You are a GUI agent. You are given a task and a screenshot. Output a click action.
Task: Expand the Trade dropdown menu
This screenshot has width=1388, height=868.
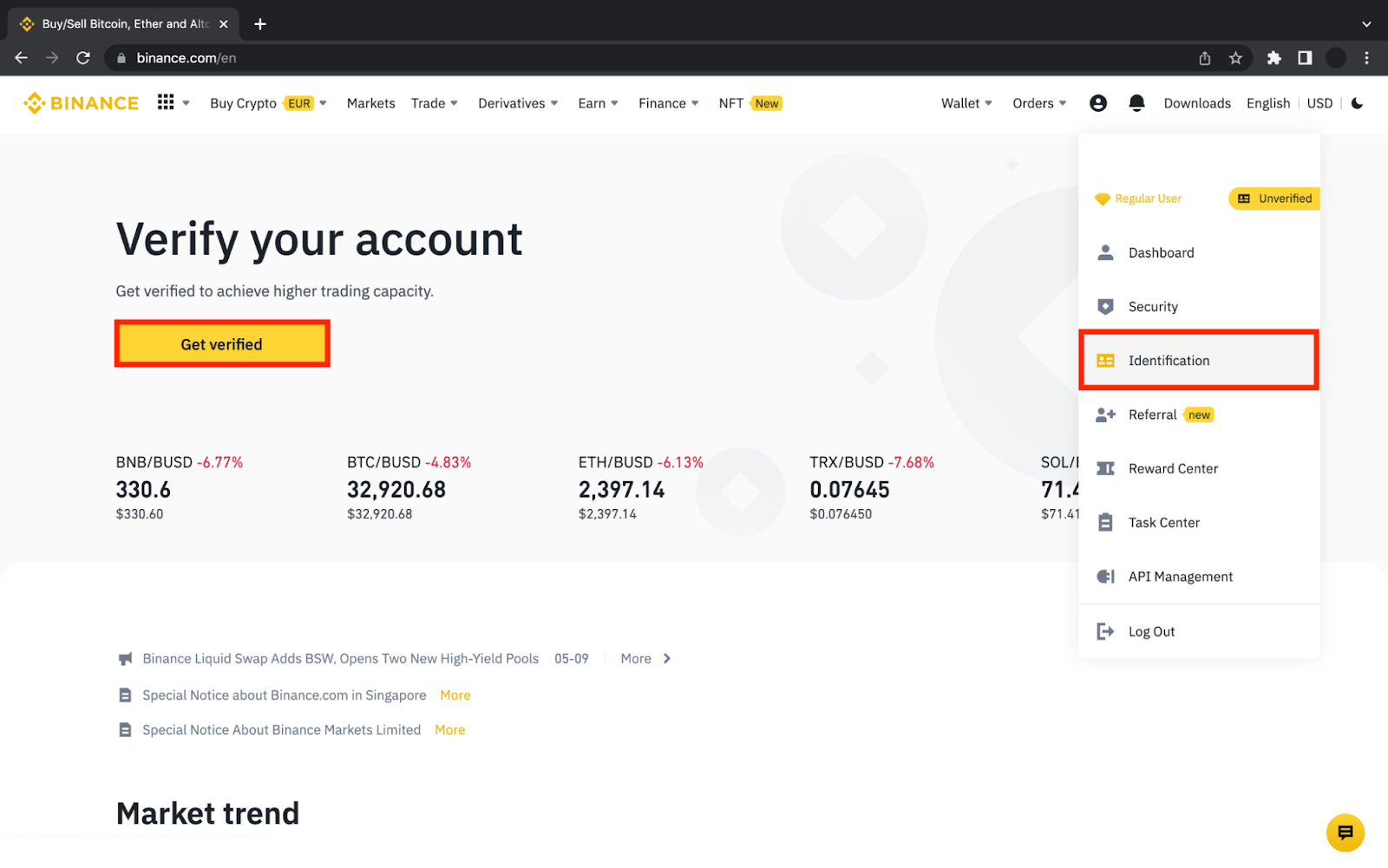coord(434,103)
